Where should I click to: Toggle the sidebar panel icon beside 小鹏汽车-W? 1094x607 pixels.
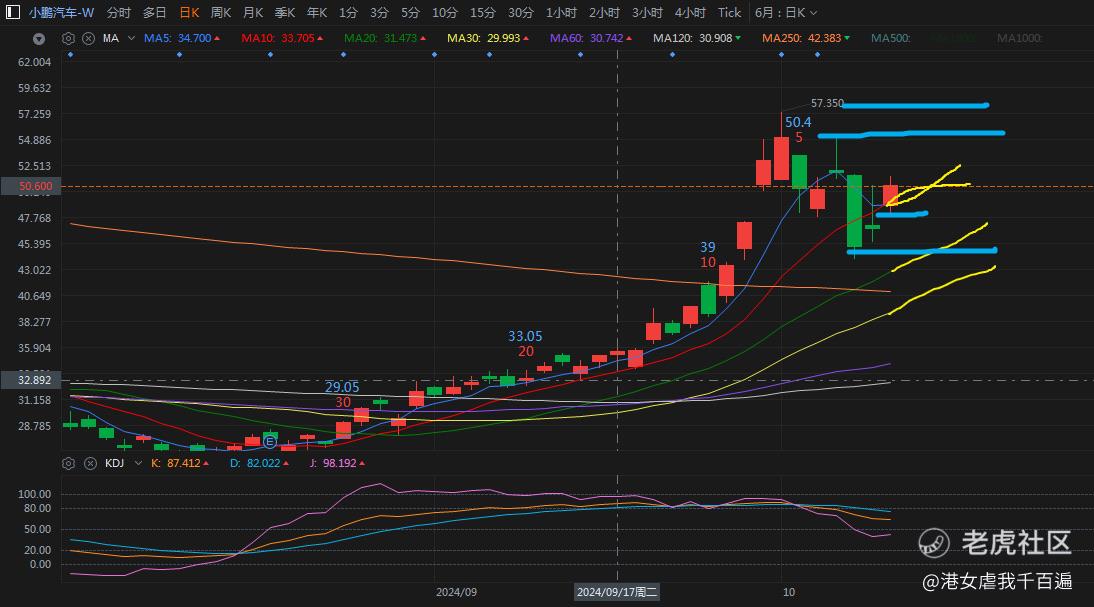click(13, 13)
